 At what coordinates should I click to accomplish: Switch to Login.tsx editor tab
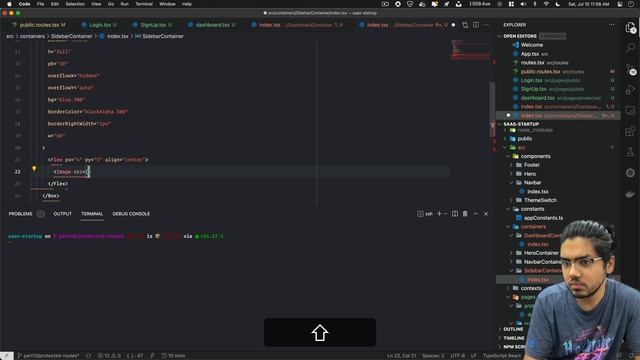(99, 25)
